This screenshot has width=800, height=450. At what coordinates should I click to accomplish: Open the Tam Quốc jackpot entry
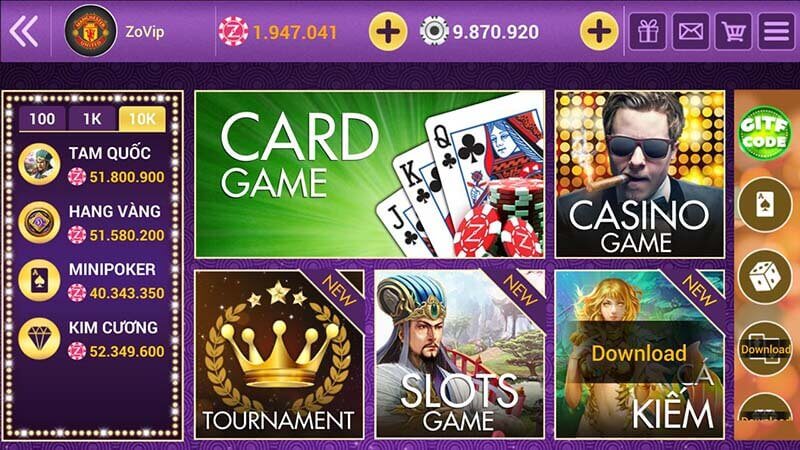[92, 164]
